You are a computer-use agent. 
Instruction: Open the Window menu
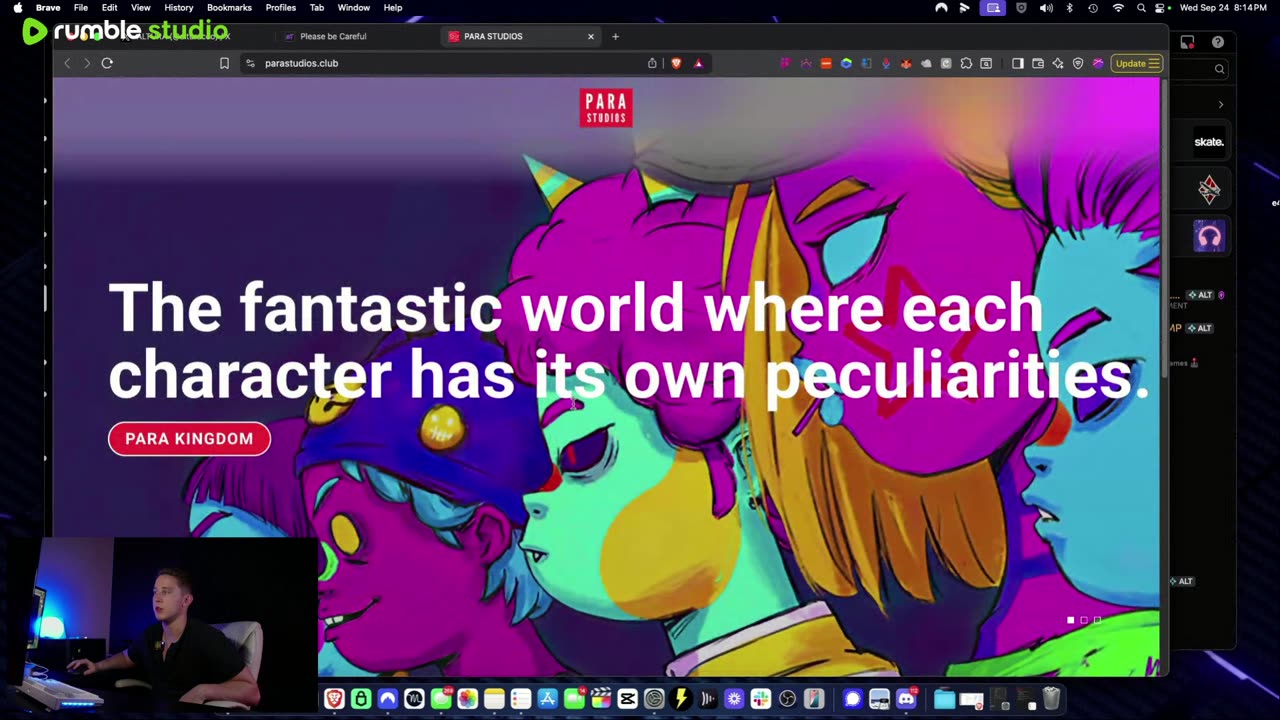(x=354, y=8)
